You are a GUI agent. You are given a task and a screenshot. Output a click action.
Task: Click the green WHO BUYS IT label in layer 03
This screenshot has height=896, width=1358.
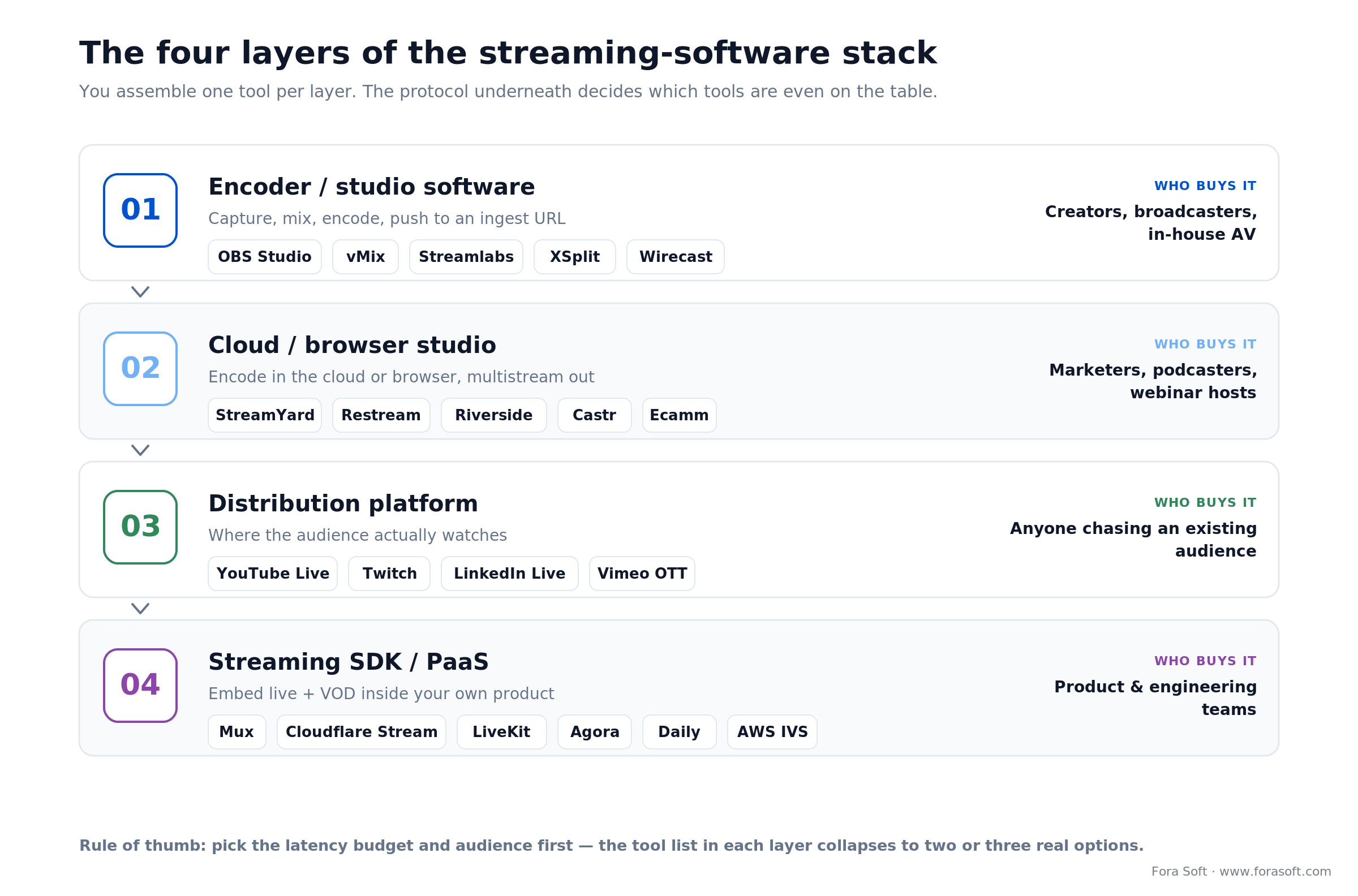tap(1205, 503)
